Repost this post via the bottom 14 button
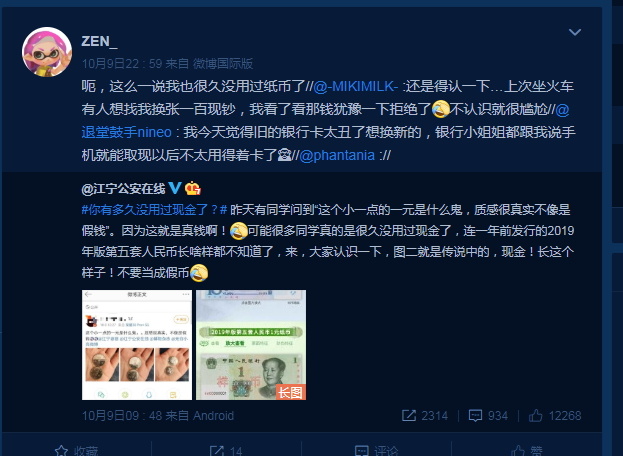The image size is (623, 456). coord(226,450)
